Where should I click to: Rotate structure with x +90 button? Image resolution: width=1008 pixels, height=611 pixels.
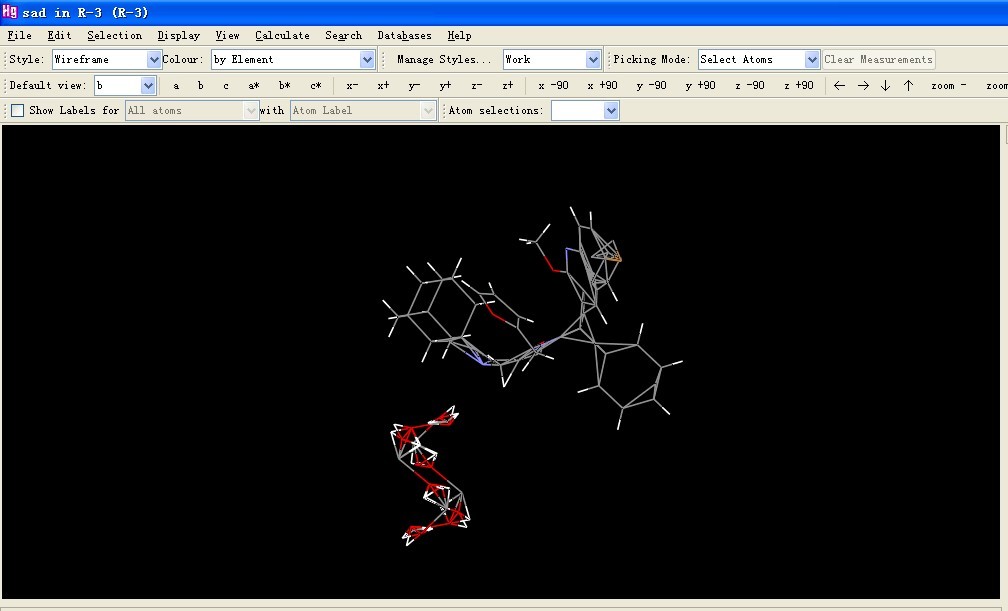602,86
